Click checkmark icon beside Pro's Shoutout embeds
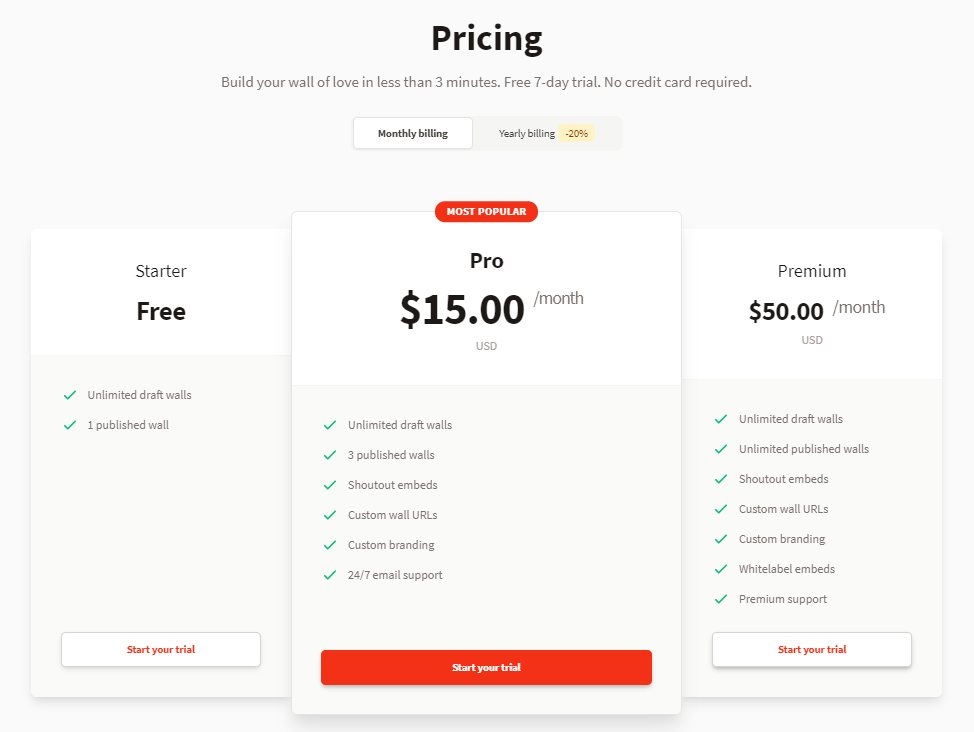The image size is (974, 732). pyautogui.click(x=330, y=485)
